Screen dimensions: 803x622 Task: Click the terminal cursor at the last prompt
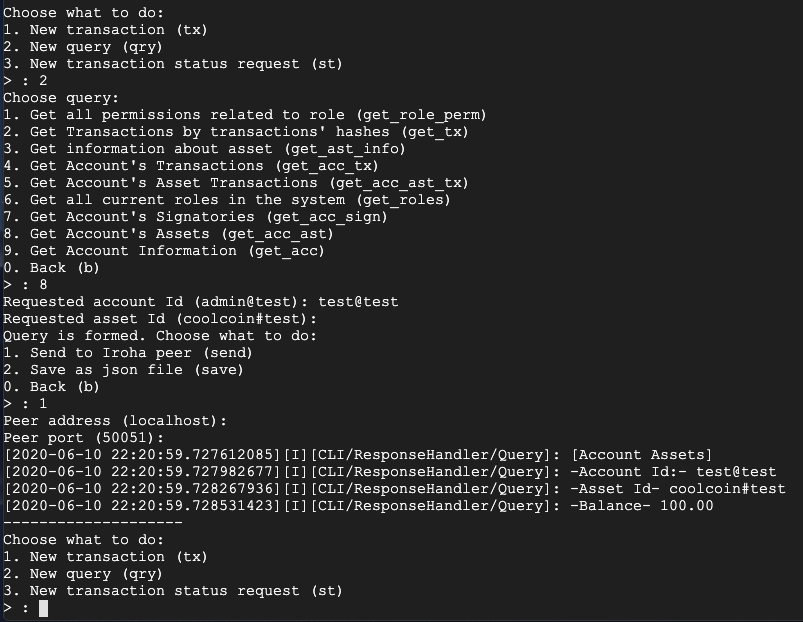(43, 608)
